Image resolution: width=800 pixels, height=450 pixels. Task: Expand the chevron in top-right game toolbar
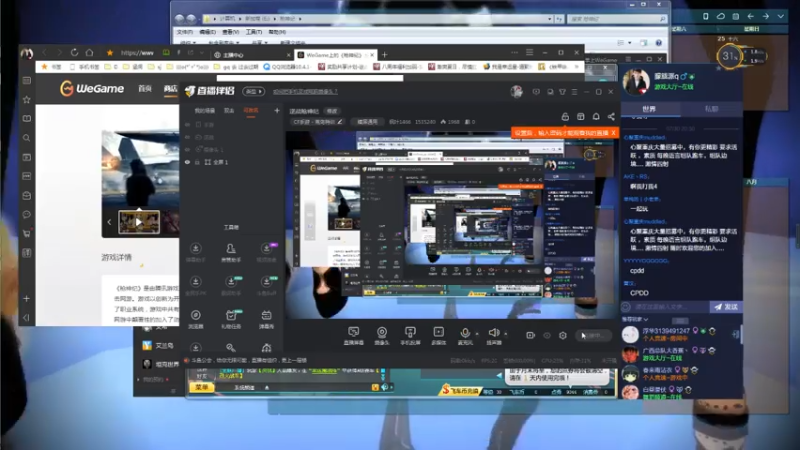(x=781, y=16)
